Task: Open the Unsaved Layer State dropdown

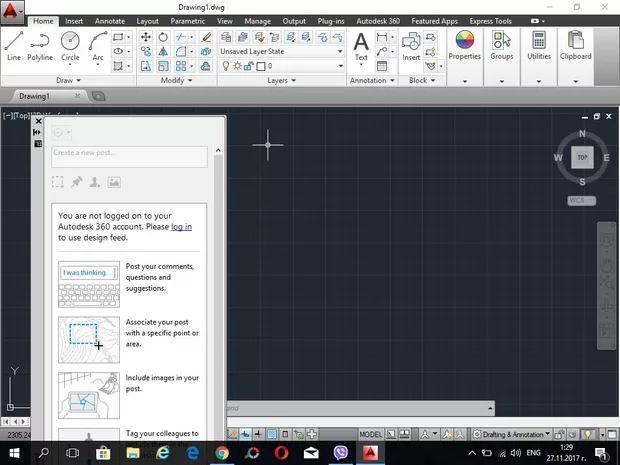Action: point(281,51)
